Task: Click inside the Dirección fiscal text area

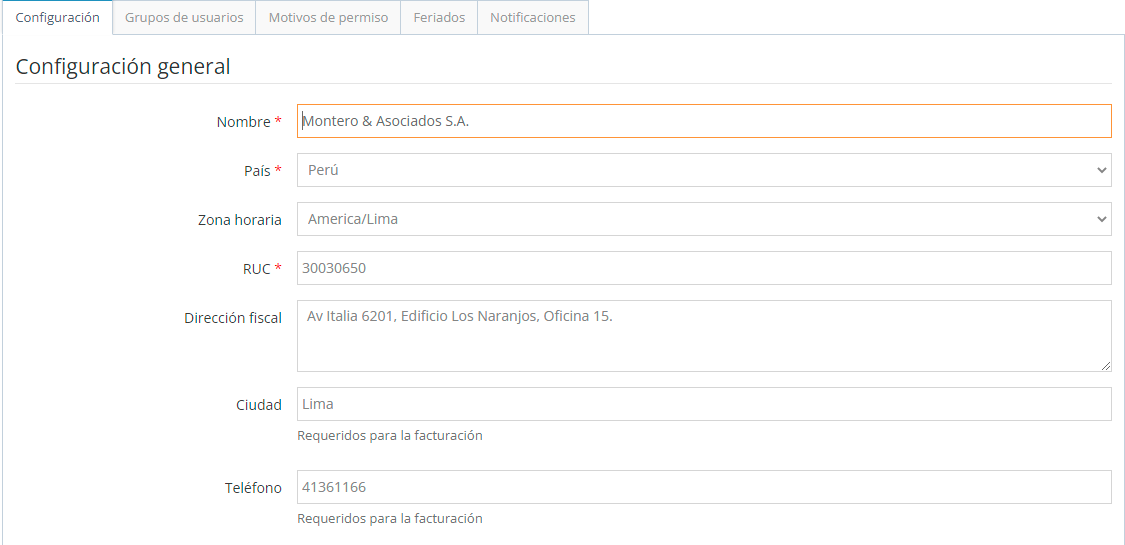Action: tap(704, 336)
